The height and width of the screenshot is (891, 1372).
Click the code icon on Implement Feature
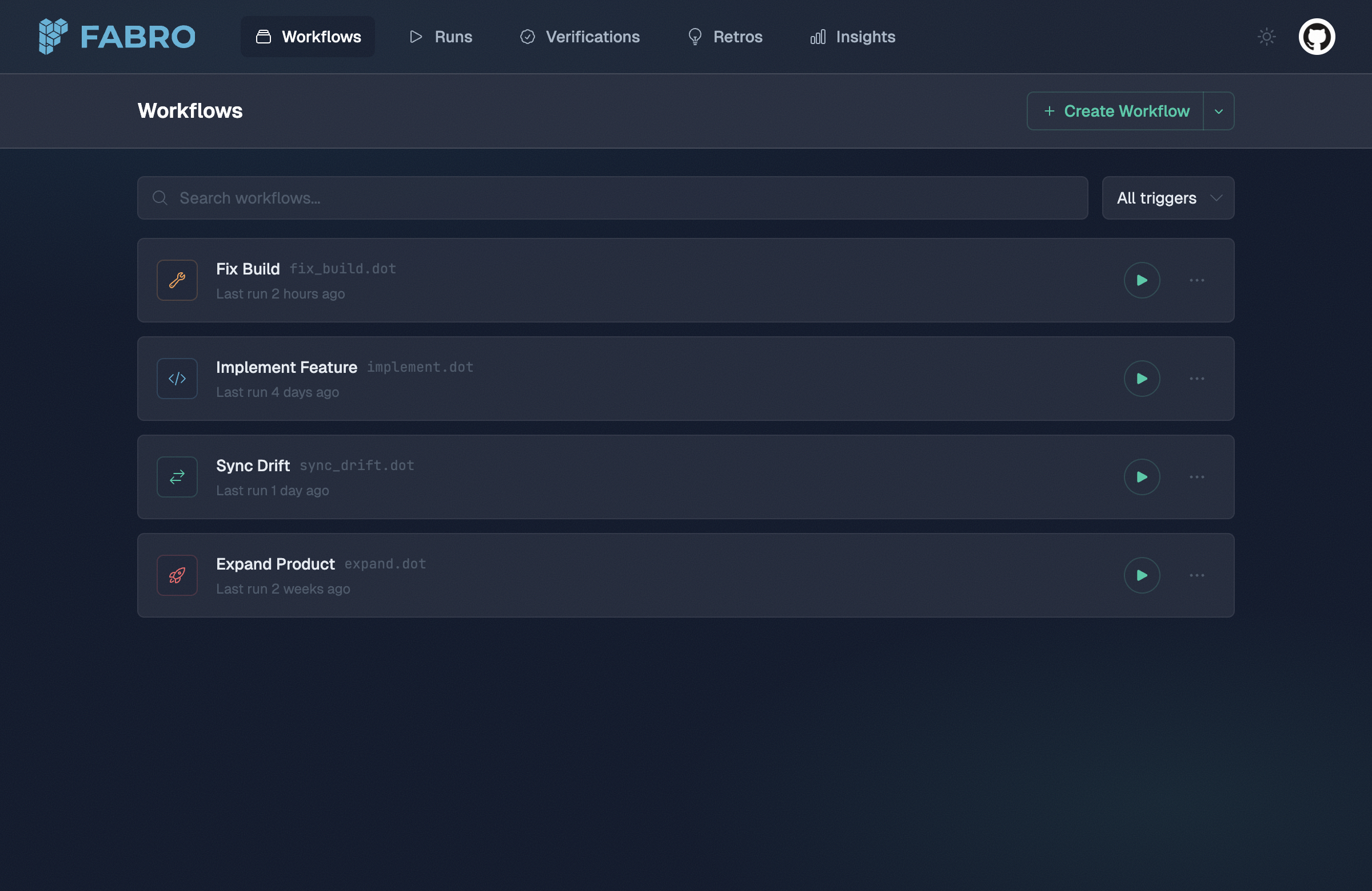[177, 379]
